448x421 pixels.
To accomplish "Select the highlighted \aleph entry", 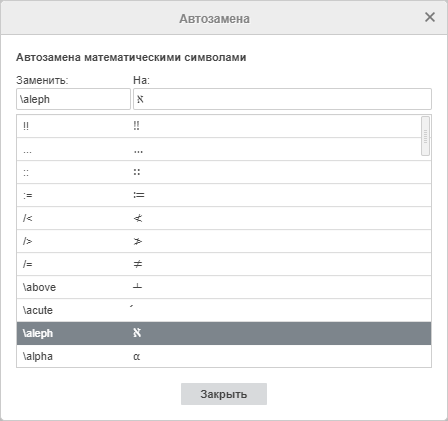I will [x=224, y=333].
